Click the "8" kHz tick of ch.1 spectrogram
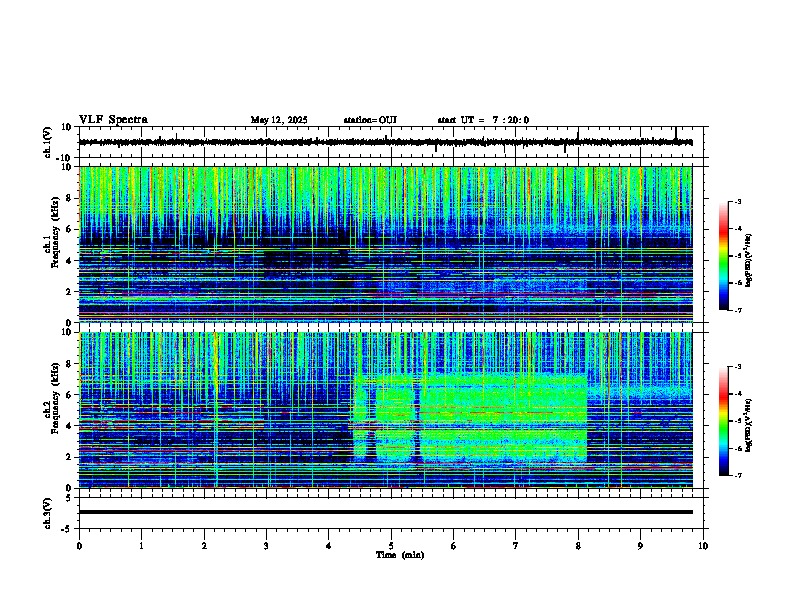The width and height of the screenshot is (792, 612). click(70, 198)
